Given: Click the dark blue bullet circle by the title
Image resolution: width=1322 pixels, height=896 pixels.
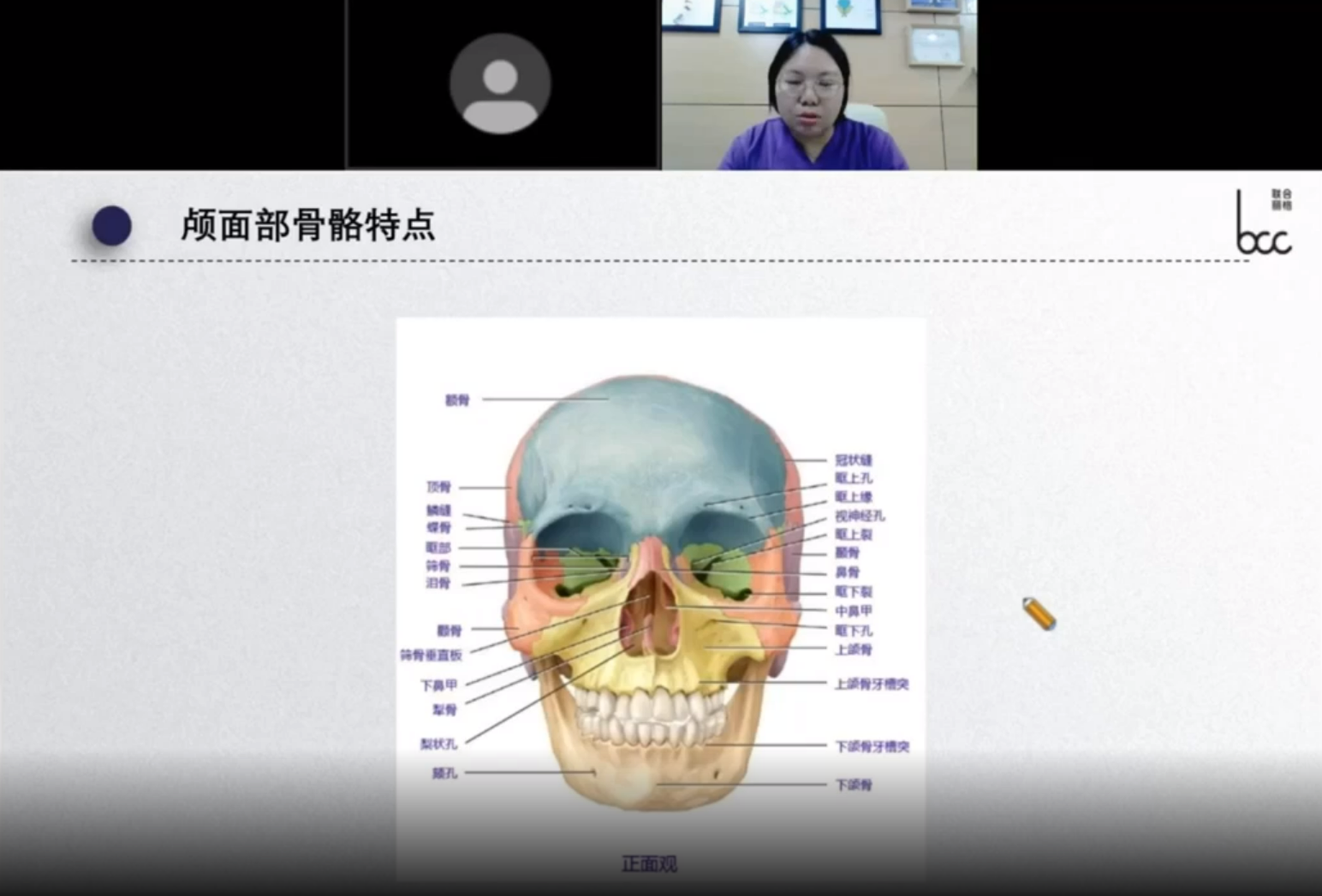Looking at the screenshot, I should tap(112, 226).
